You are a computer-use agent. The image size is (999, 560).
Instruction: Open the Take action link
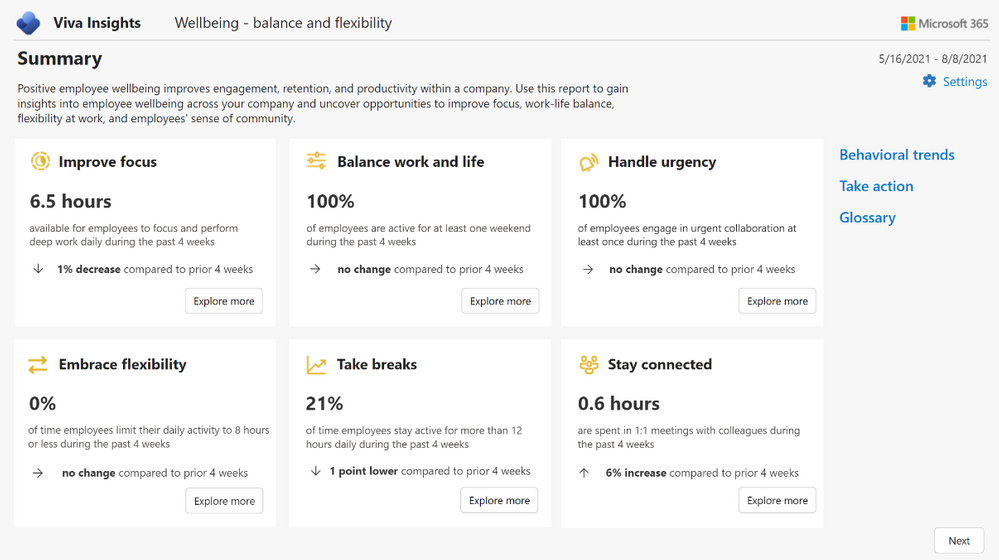(x=876, y=186)
